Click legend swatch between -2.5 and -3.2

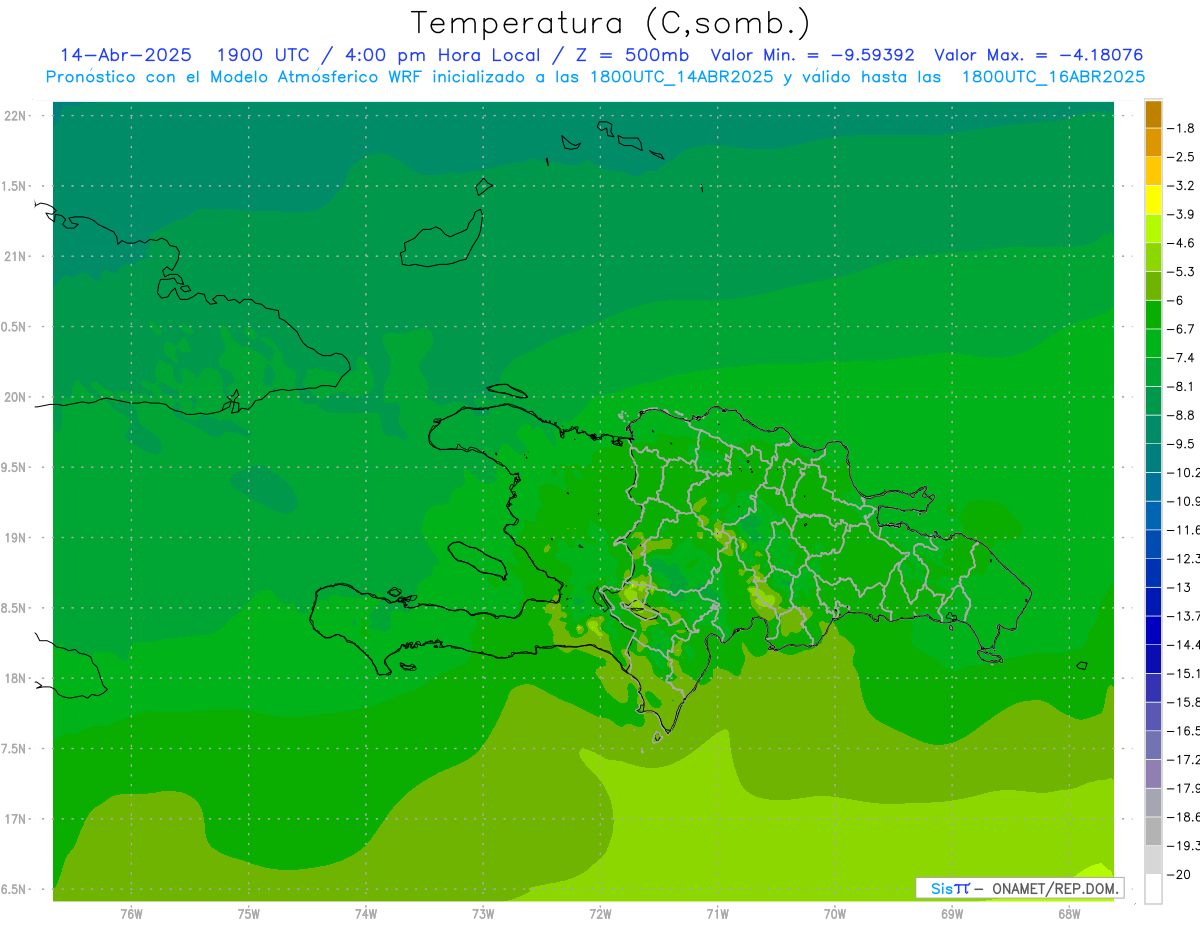[x=1153, y=171]
